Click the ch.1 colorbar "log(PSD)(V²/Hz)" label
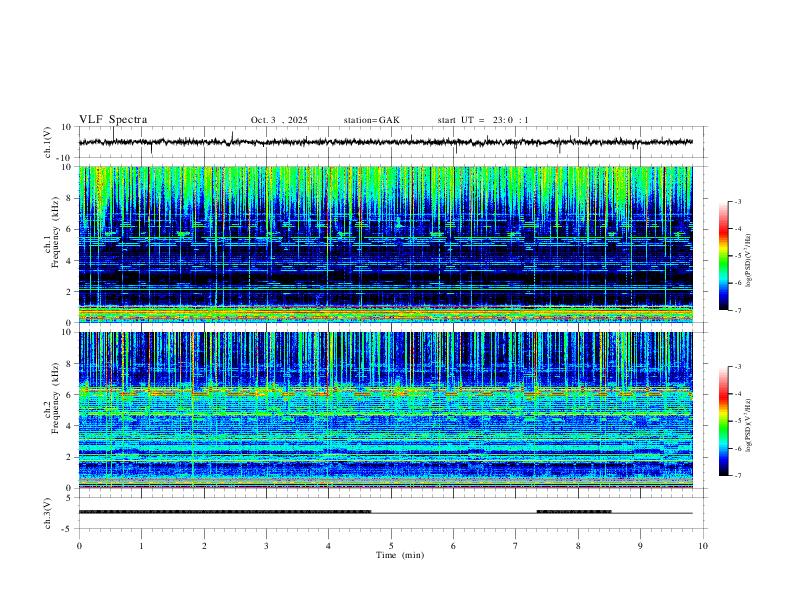 [749, 261]
